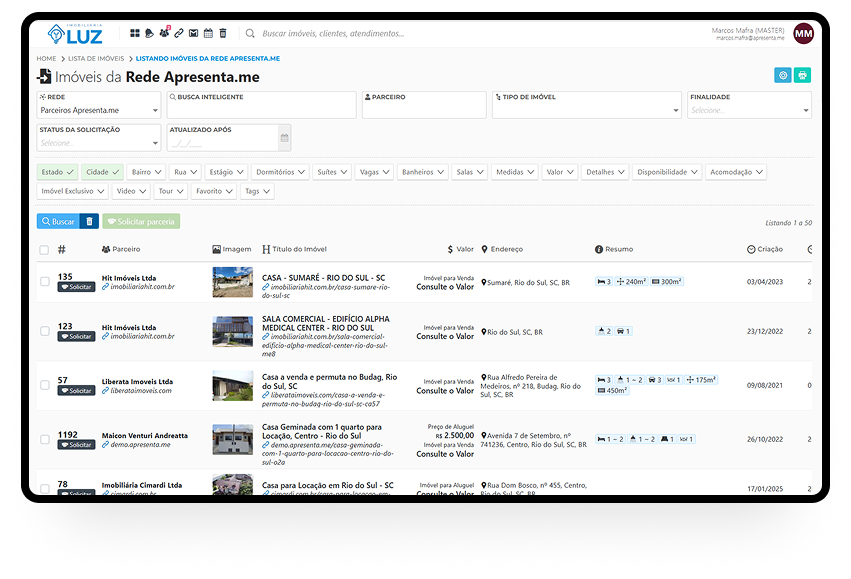Sort by the Título do Imóvel column header

(295, 249)
